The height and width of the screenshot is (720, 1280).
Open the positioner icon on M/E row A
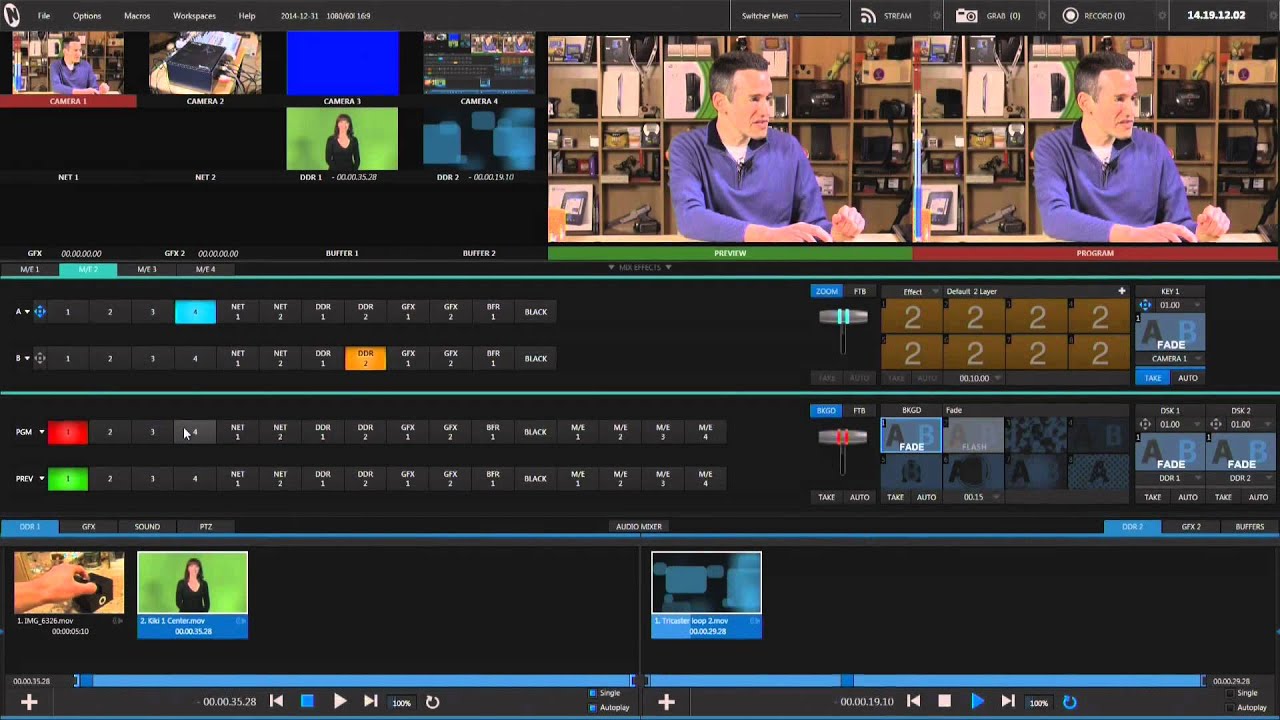pyautogui.click(x=40, y=312)
